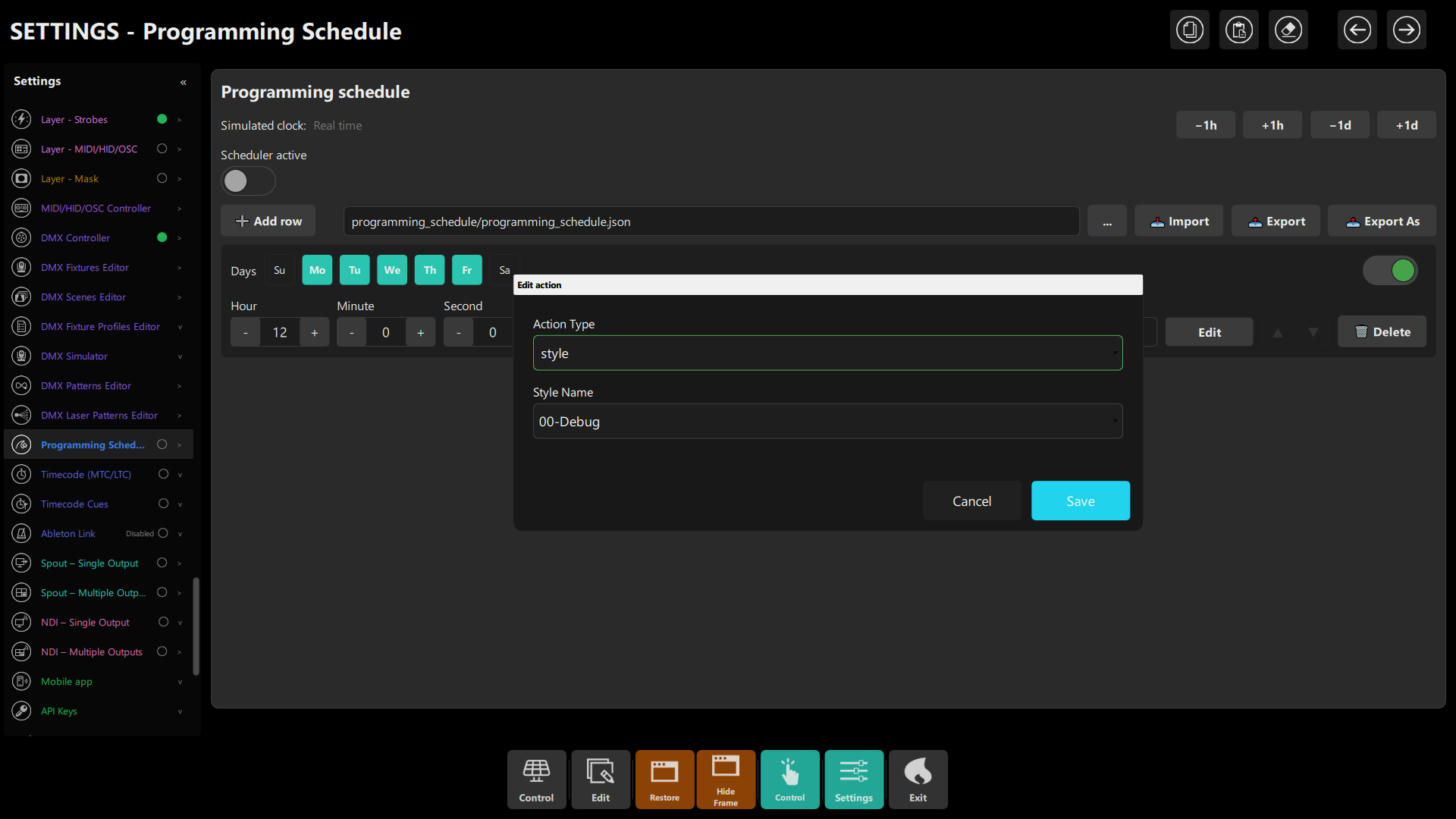Image resolution: width=1456 pixels, height=819 pixels.
Task: Click the schedule file path input field
Action: coord(711,221)
